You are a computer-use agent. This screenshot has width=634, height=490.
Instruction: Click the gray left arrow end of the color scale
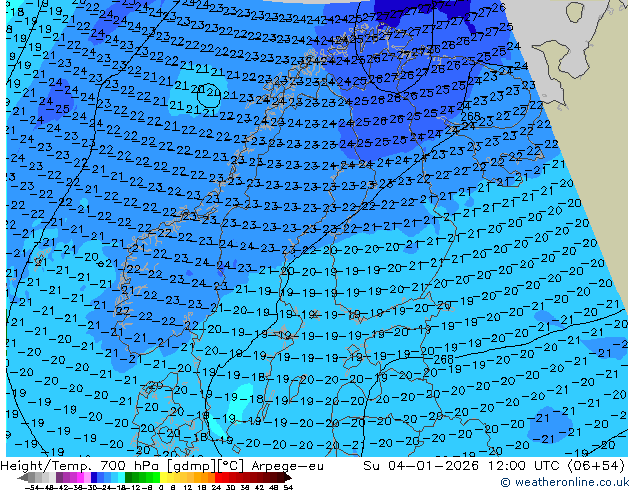pyautogui.click(x=23, y=478)
